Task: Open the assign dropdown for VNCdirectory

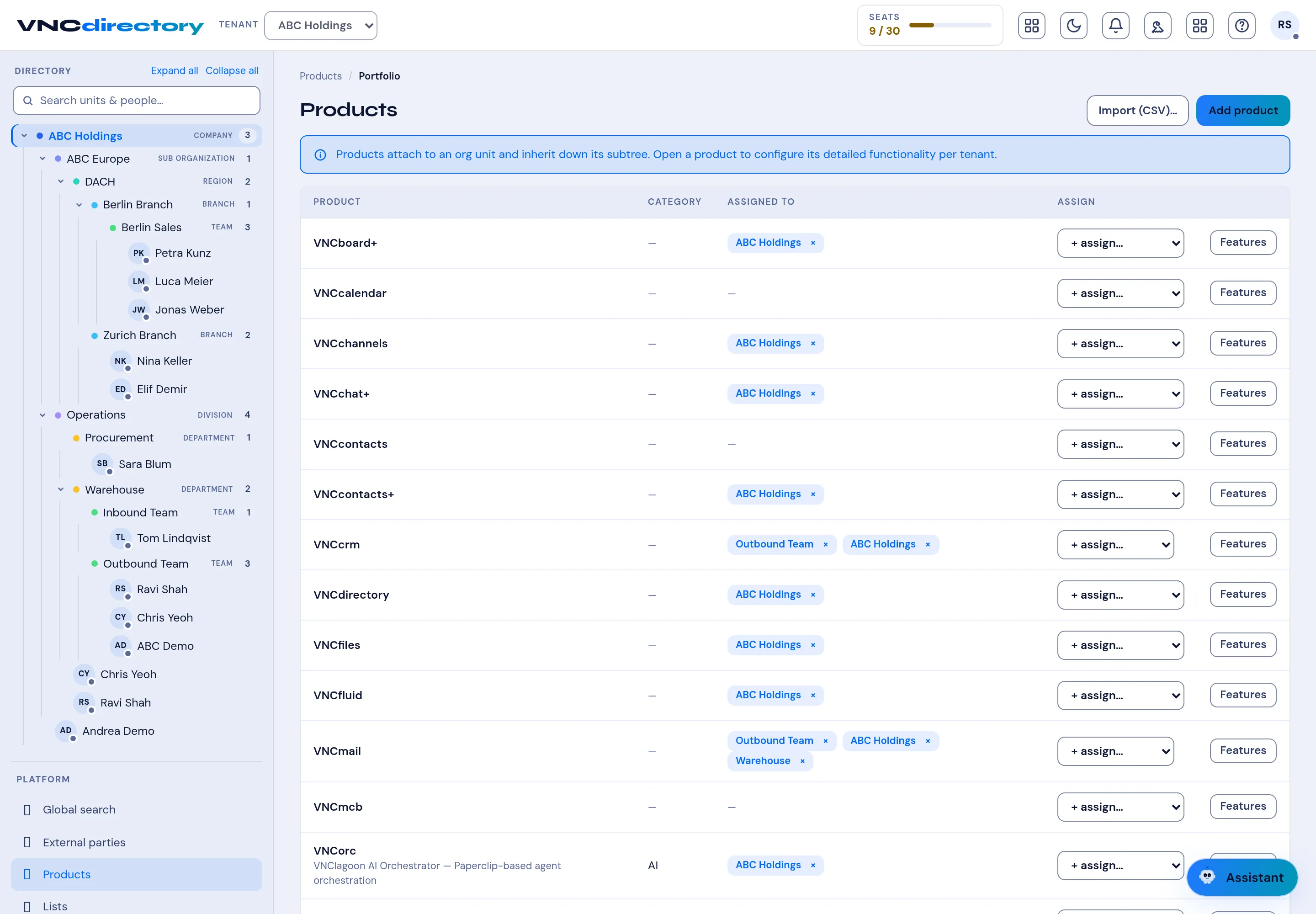Action: (1120, 595)
